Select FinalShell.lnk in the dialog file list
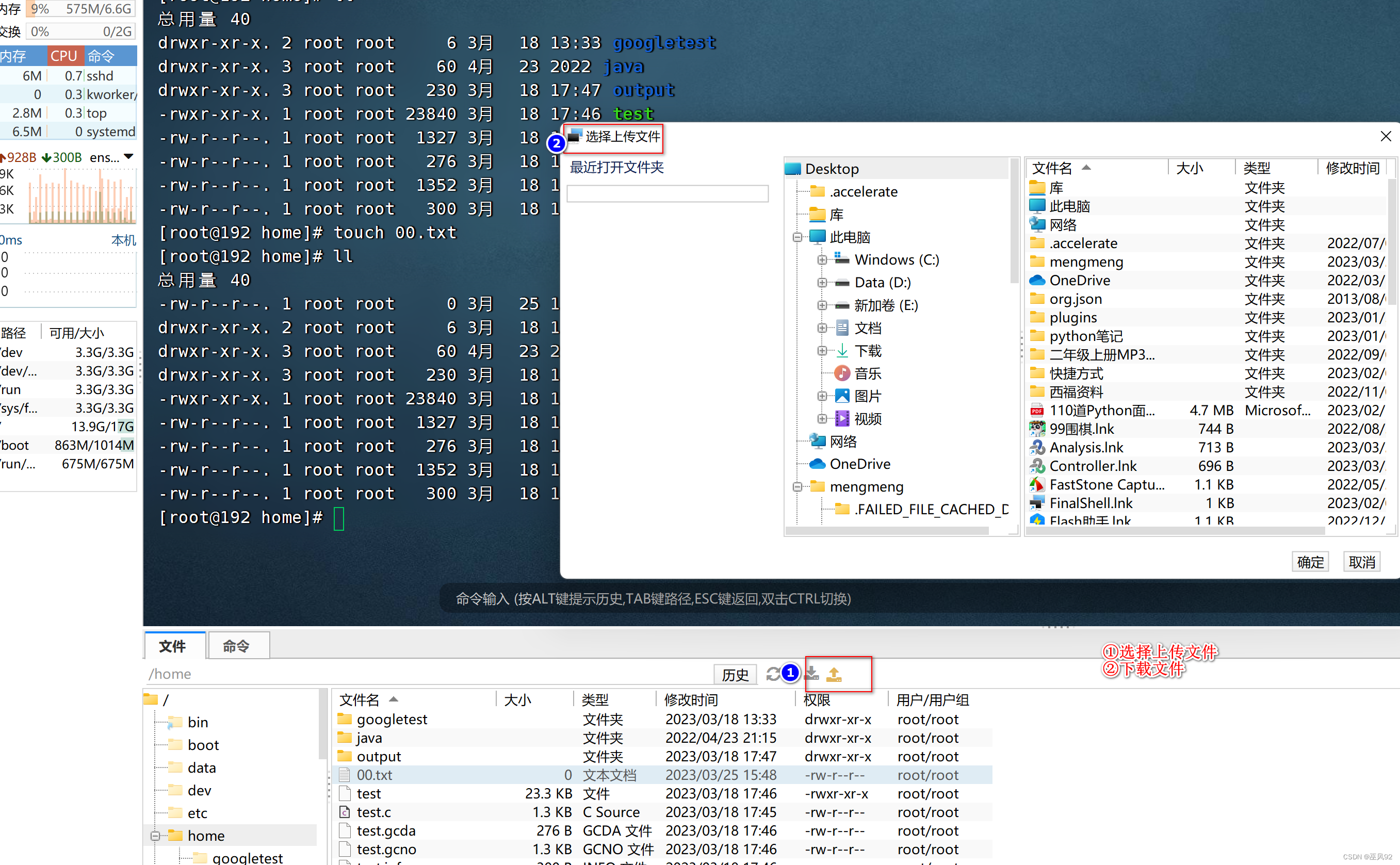The image size is (1400, 865). [1090, 502]
